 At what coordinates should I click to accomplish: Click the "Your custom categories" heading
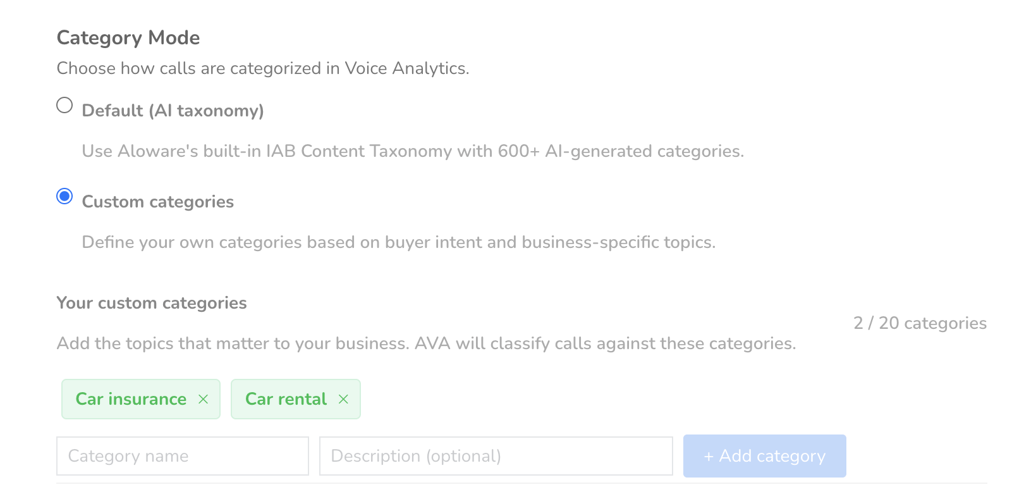click(x=151, y=303)
